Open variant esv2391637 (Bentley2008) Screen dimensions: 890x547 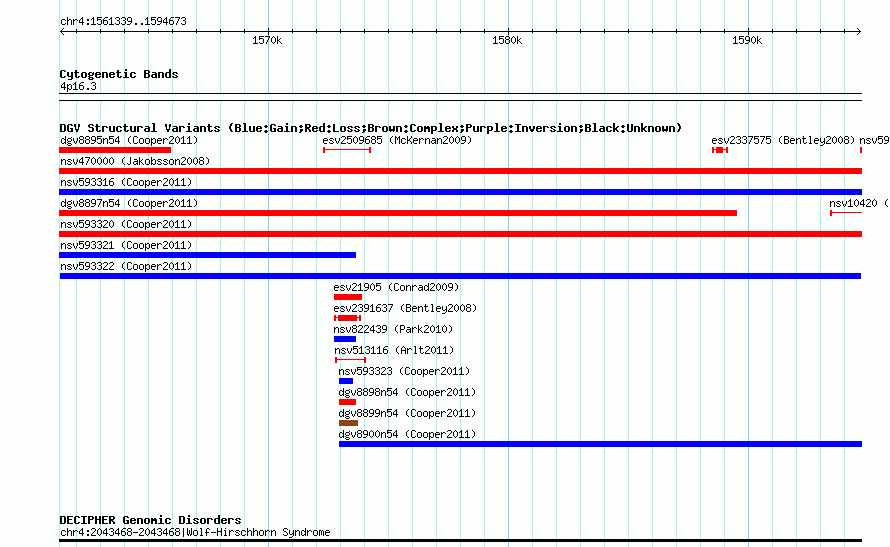click(405, 308)
